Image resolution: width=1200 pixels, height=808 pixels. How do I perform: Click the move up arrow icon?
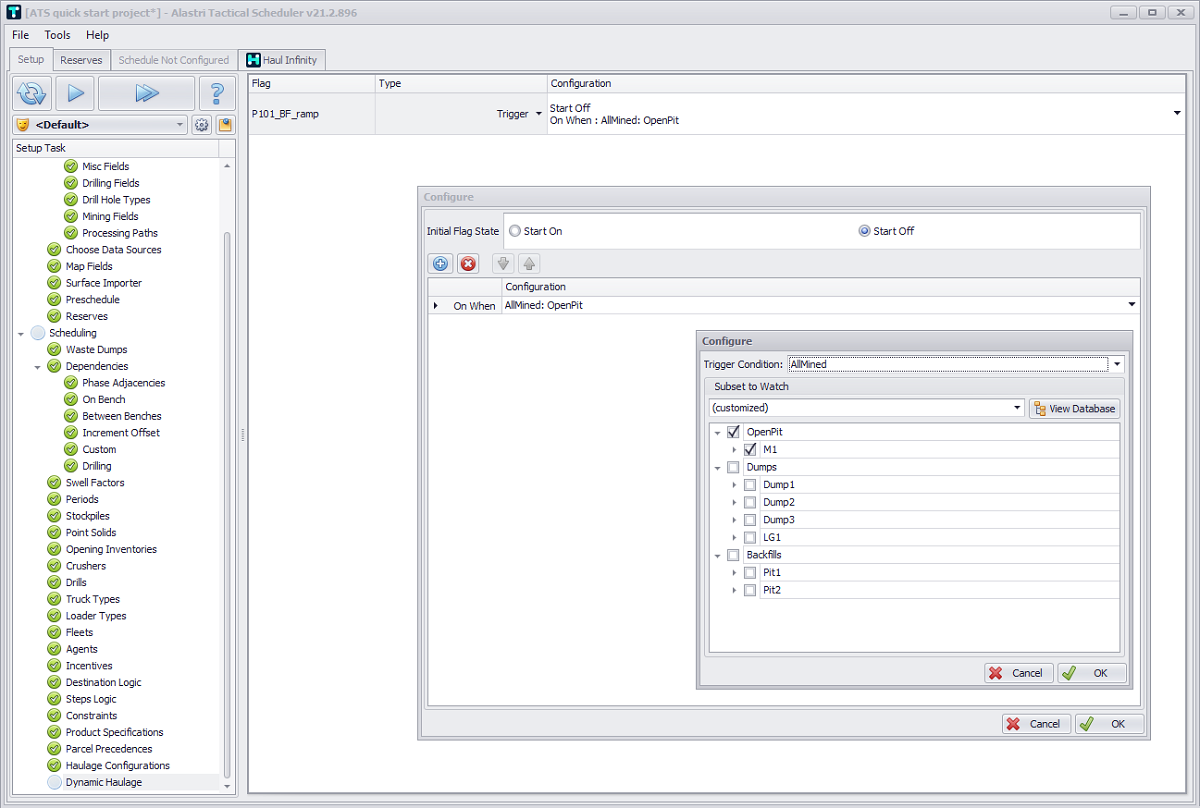point(529,264)
